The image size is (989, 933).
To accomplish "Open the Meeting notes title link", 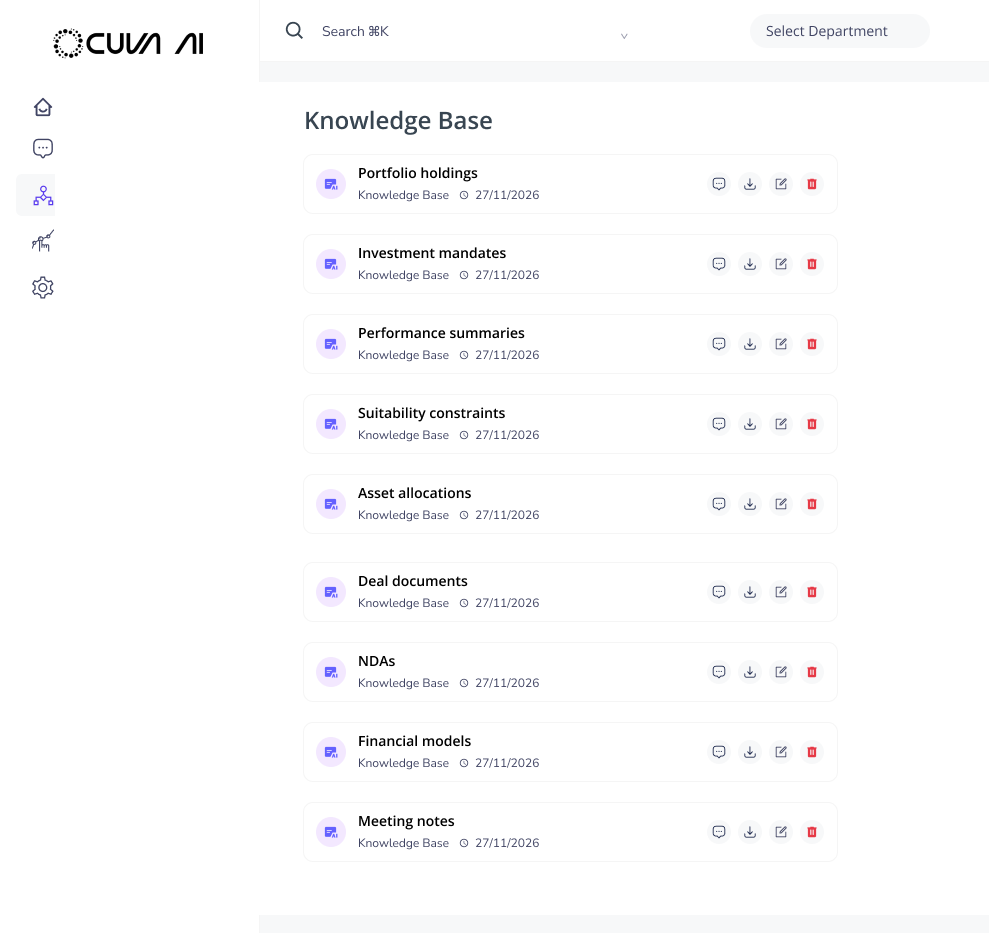I will [406, 821].
